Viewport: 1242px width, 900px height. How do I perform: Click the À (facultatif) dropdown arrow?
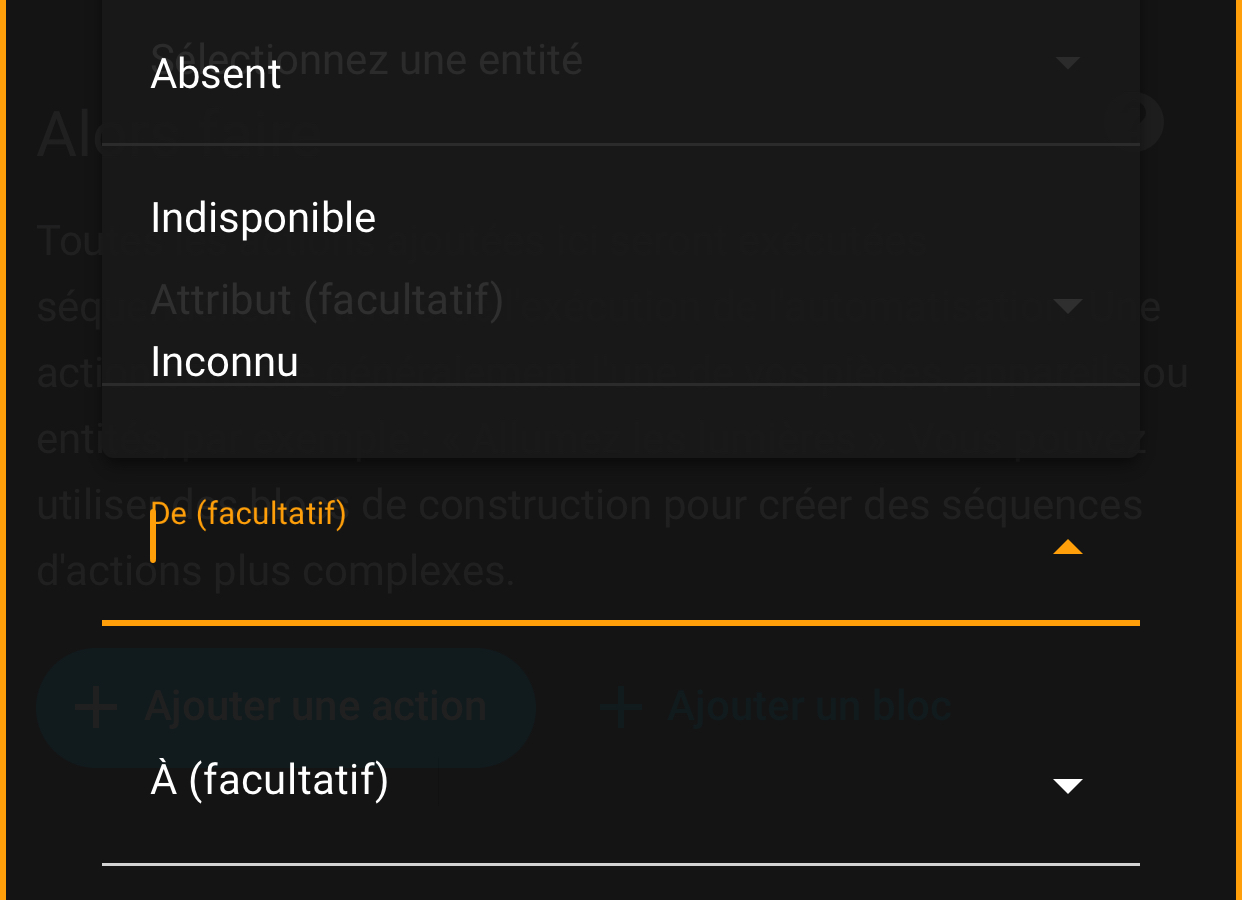(x=1068, y=786)
